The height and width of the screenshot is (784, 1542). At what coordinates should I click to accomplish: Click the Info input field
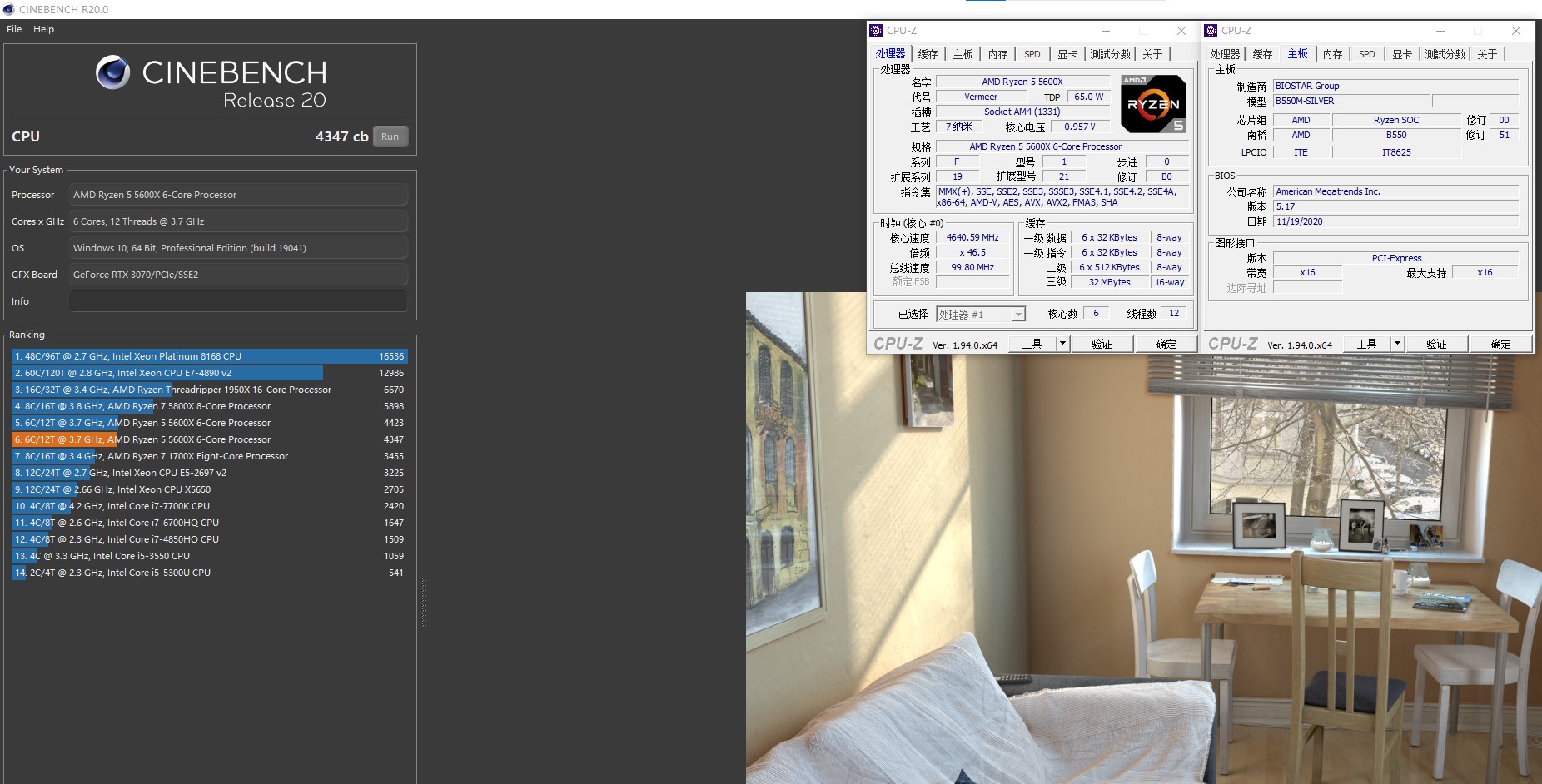(238, 301)
